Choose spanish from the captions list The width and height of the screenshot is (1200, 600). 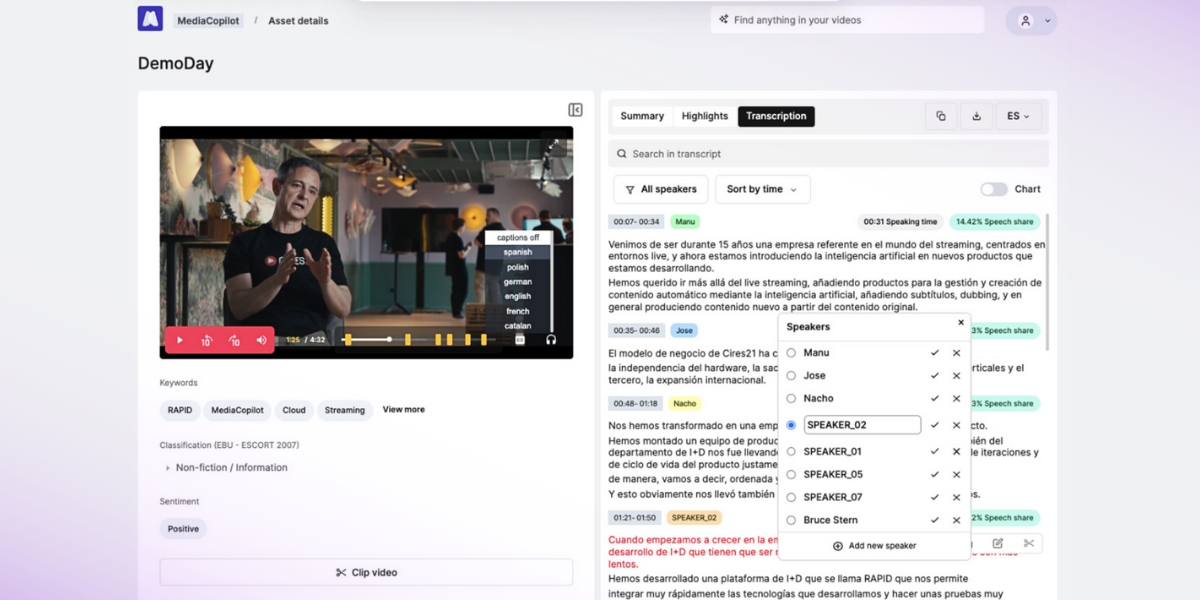[520, 252]
